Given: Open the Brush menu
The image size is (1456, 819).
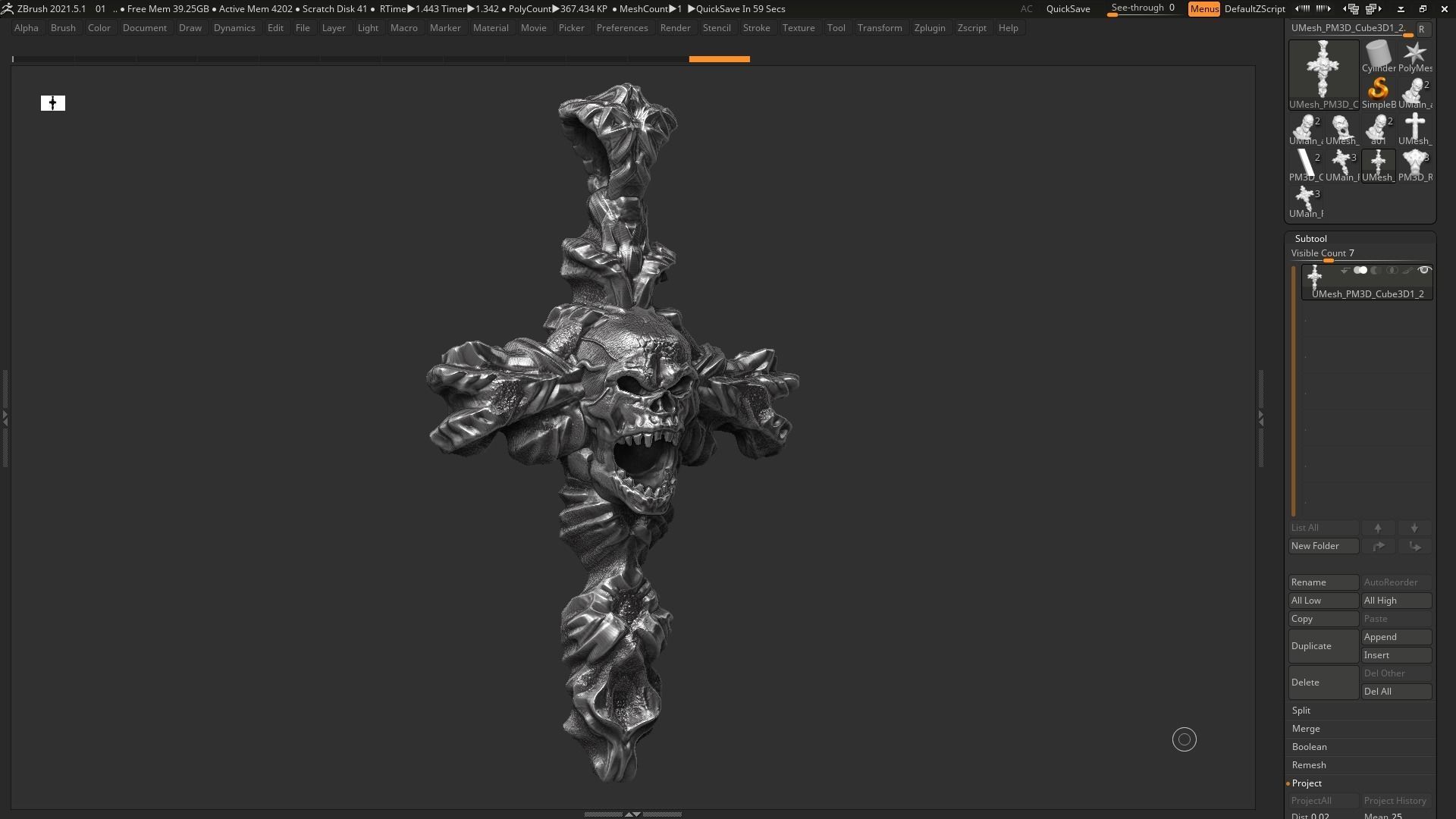Looking at the screenshot, I should point(63,28).
